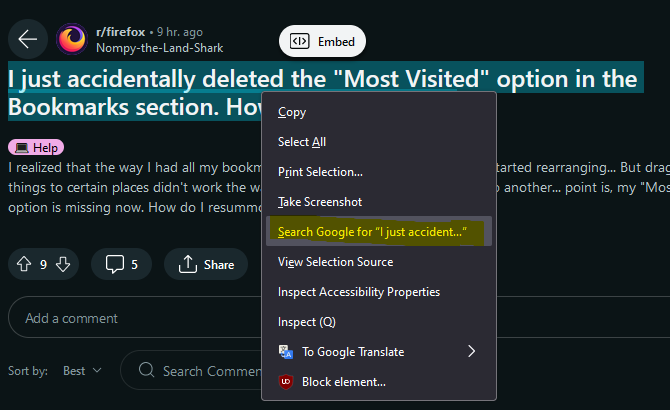Downvote the post with the down arrow
This screenshot has width=670, height=410.
pyautogui.click(x=63, y=264)
